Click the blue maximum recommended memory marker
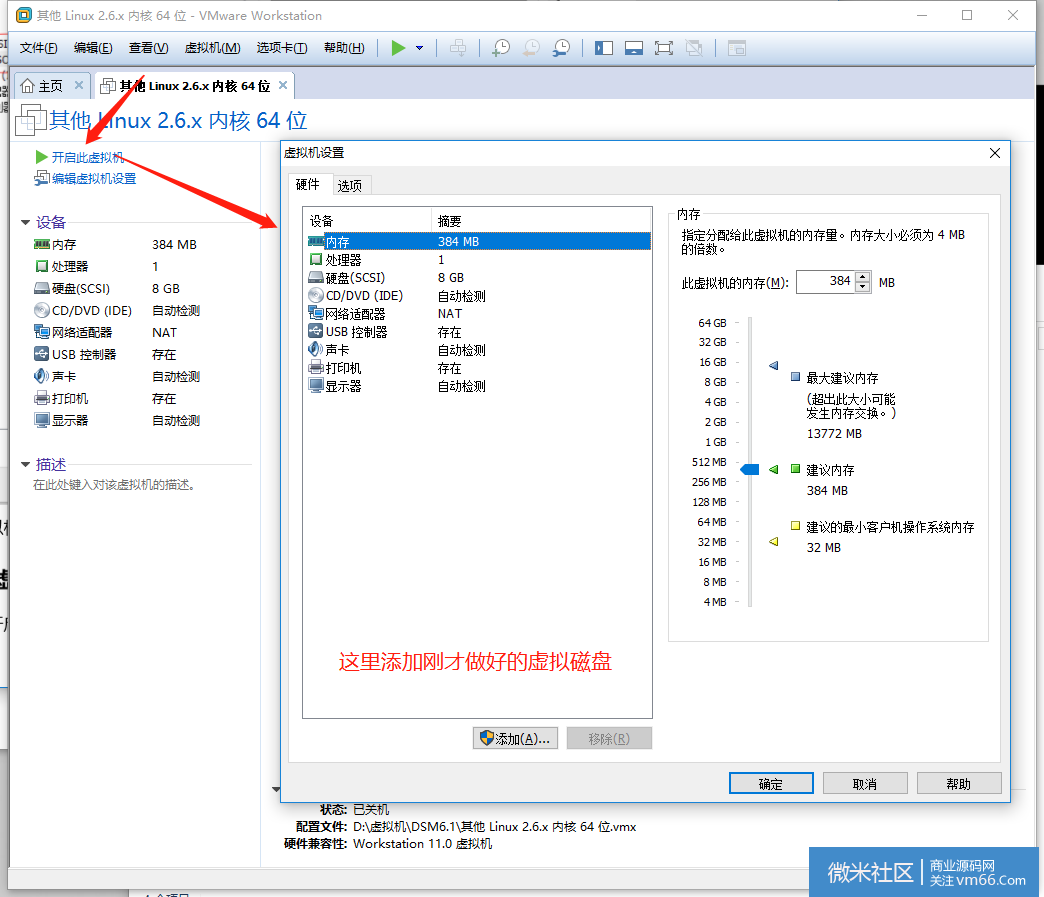 (x=774, y=366)
